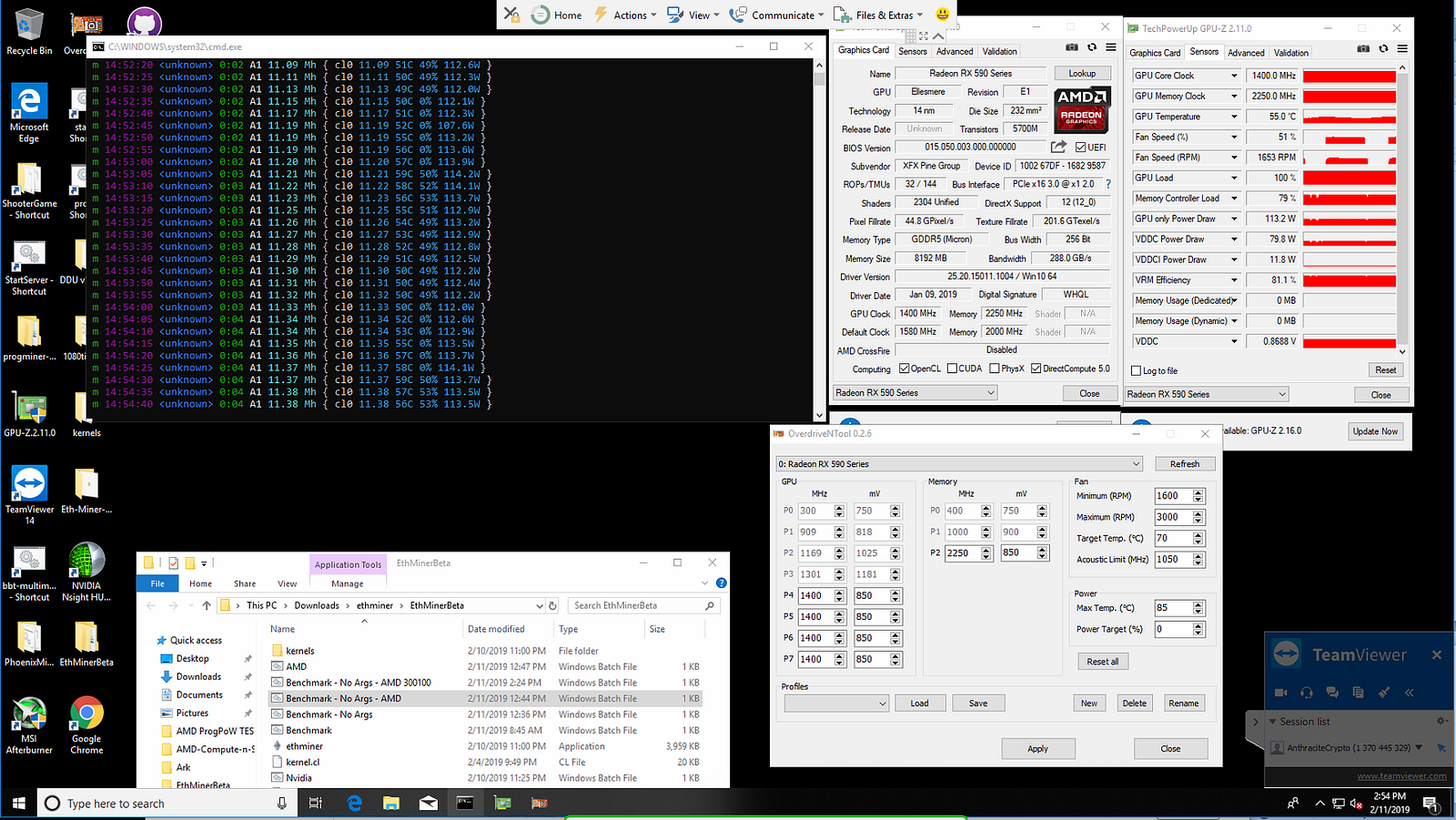Click the TeamViewer headset audio icon
The width and height of the screenshot is (1456, 820).
click(1307, 693)
